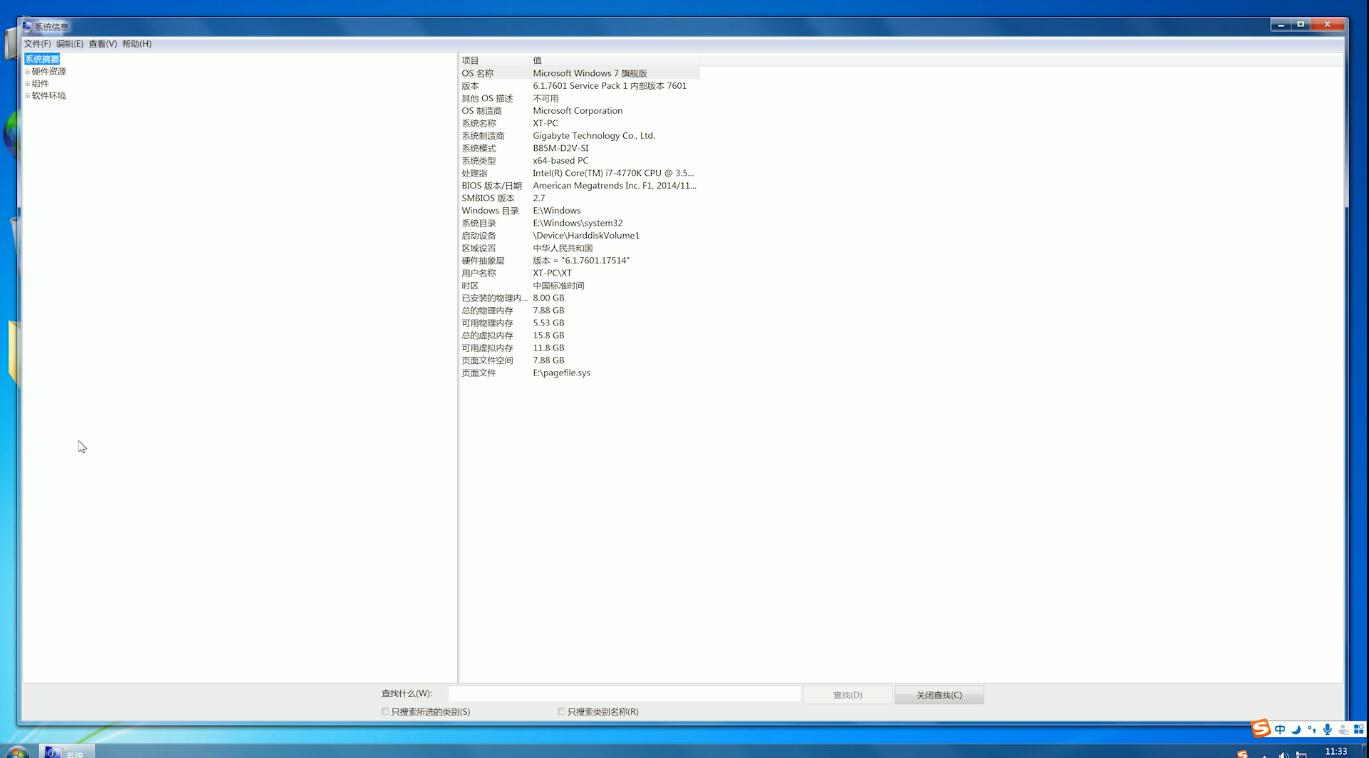Select the \Device\HarddiskVolume1 value

(x=585, y=236)
